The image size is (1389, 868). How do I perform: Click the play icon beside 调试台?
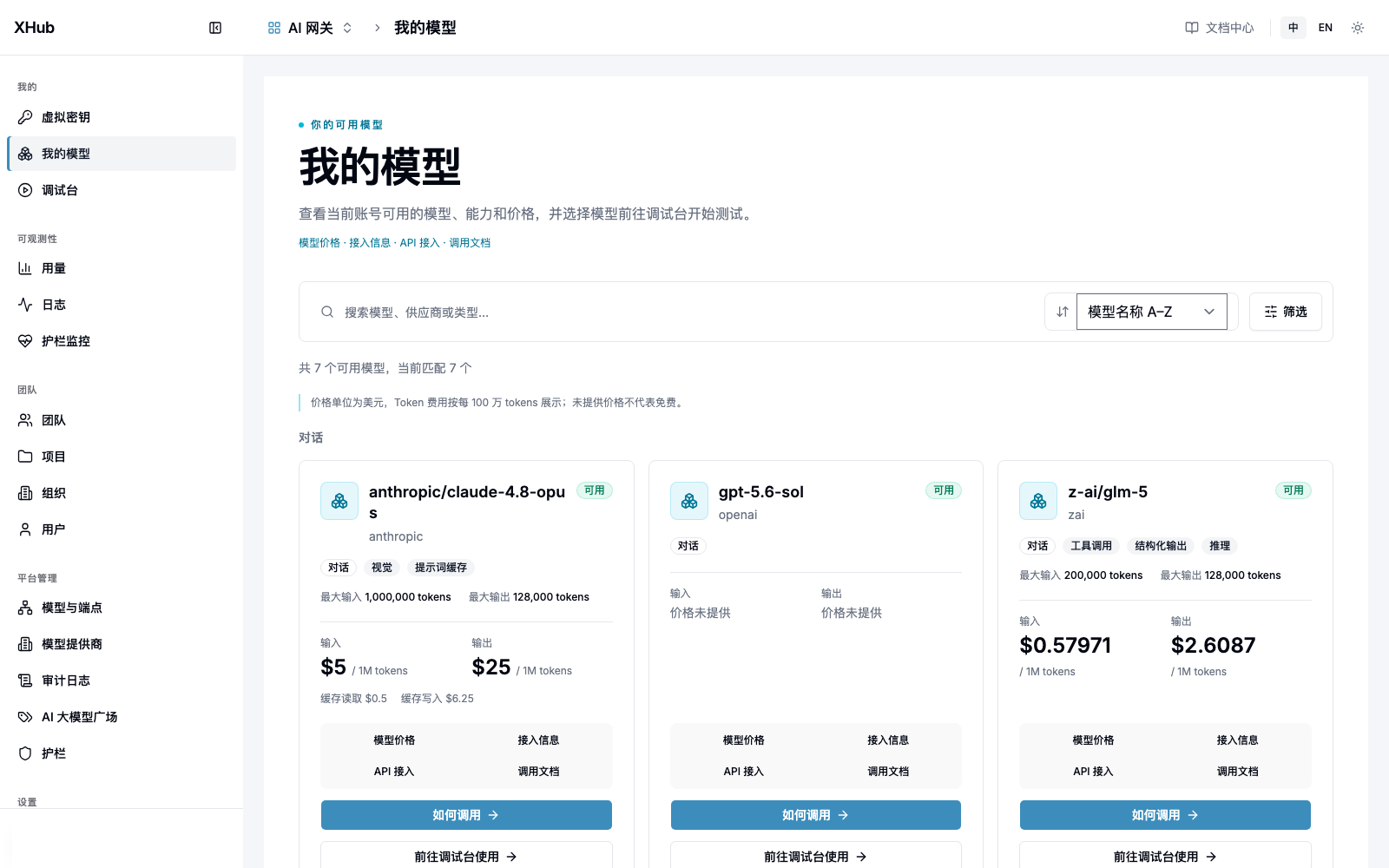(x=25, y=190)
